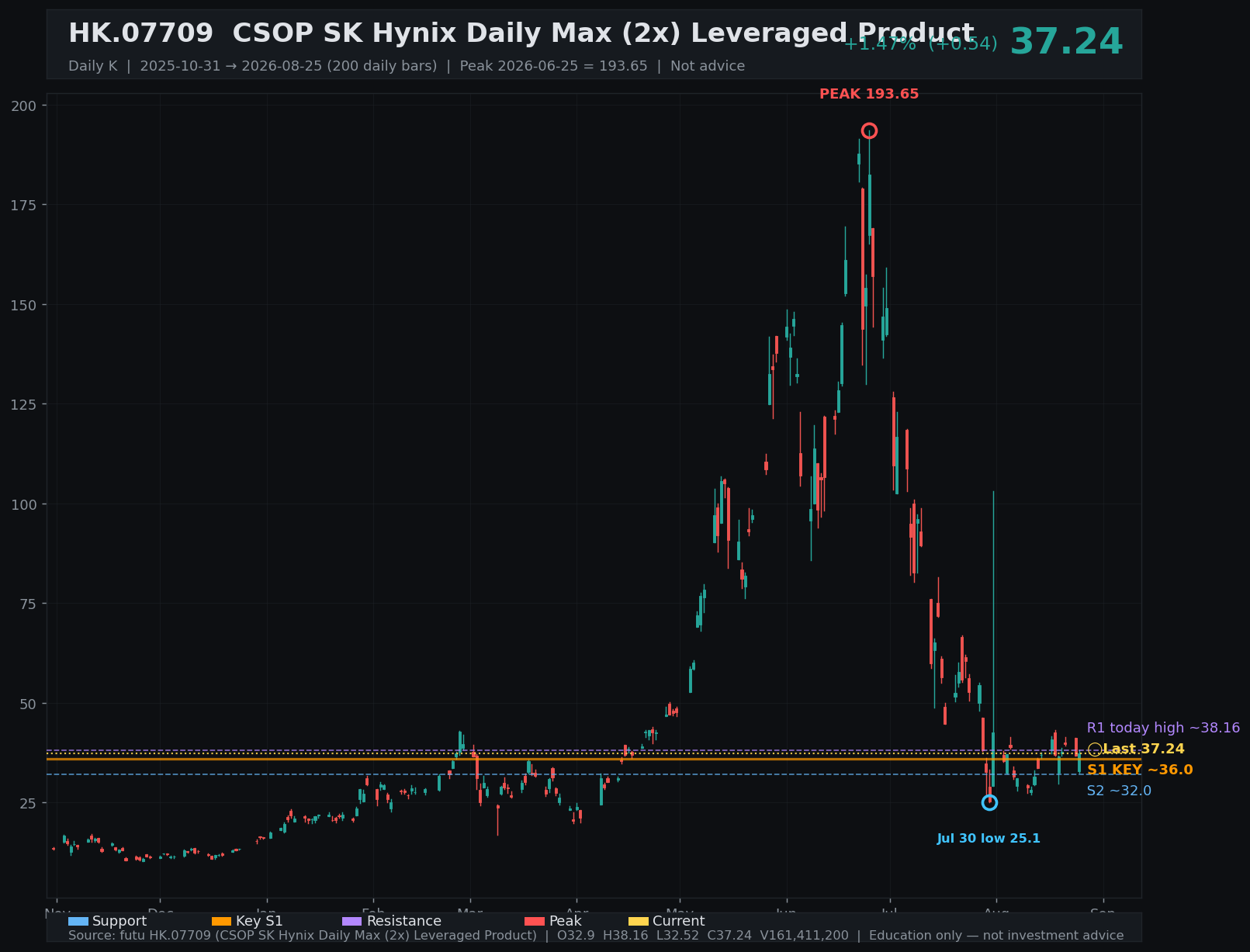The image size is (1250, 952).
Task: Select the yellow circle marker beside Last 37.24
Action: (1094, 749)
